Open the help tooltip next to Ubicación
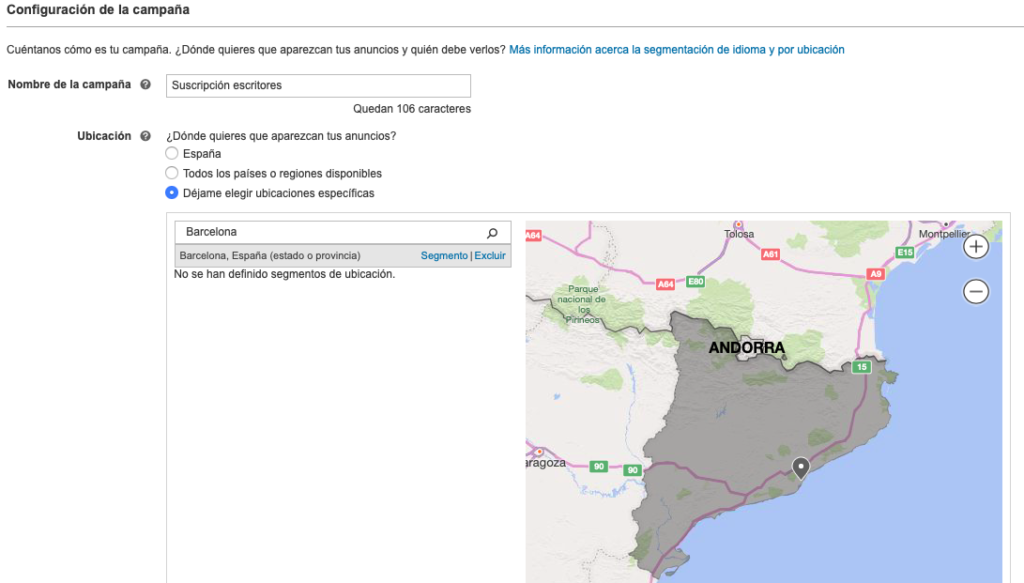The height and width of the screenshot is (583, 1024). (x=146, y=136)
